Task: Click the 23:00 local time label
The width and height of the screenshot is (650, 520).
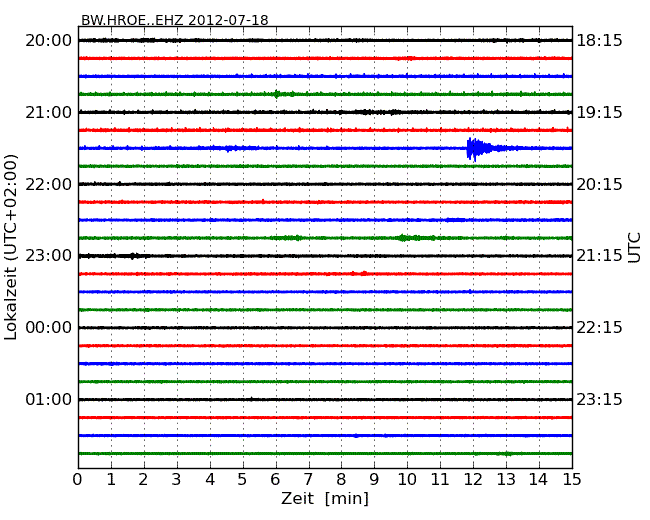Action: coord(49,256)
